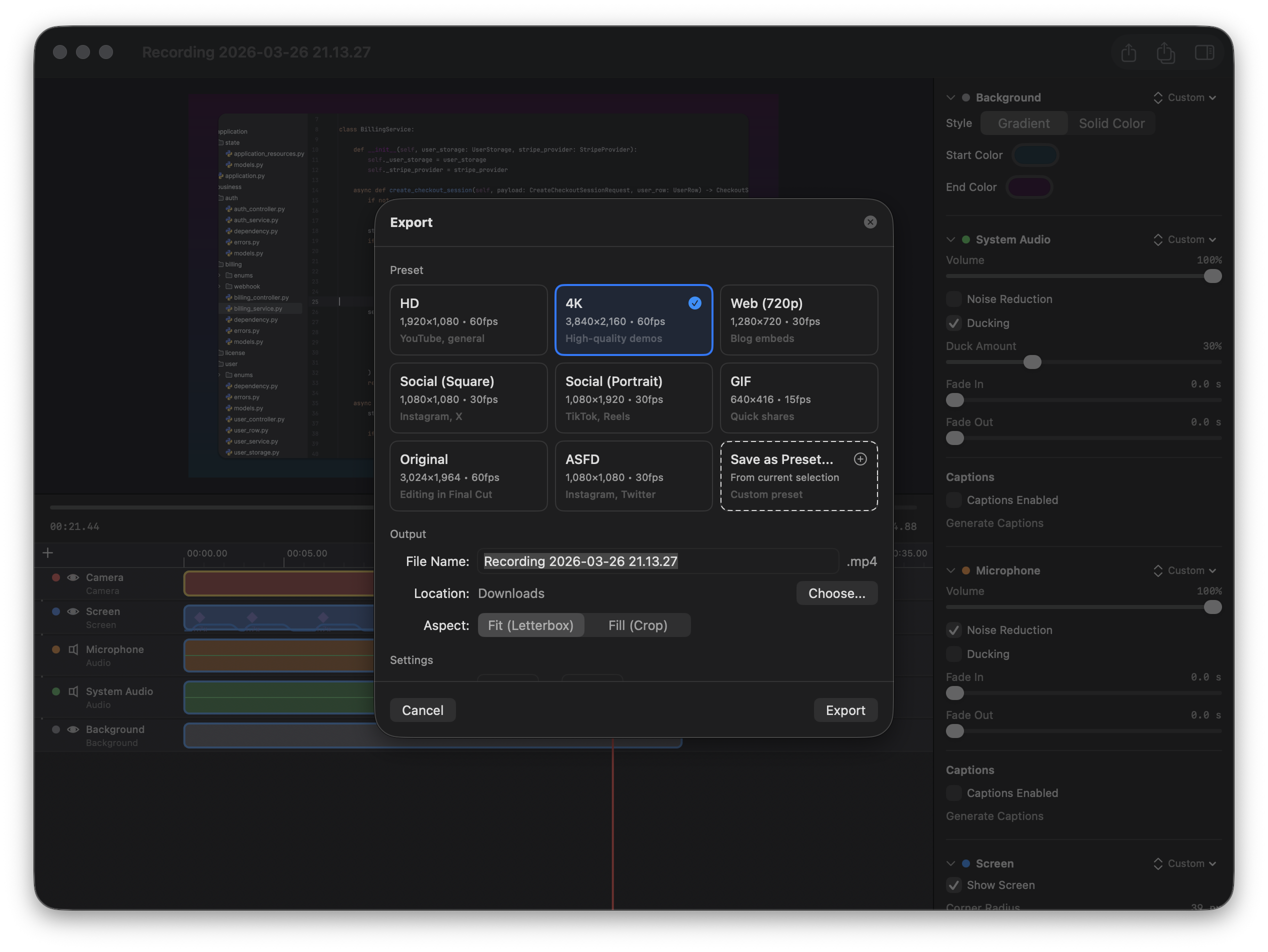Click Generate Captions under Microphone
The width and height of the screenshot is (1268, 952).
pos(994,815)
